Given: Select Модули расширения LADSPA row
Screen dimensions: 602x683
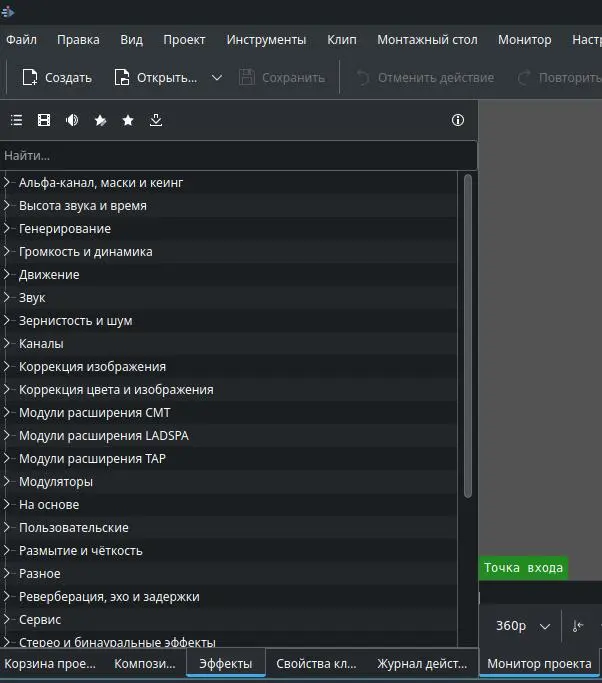Looking at the screenshot, I should pos(229,436).
